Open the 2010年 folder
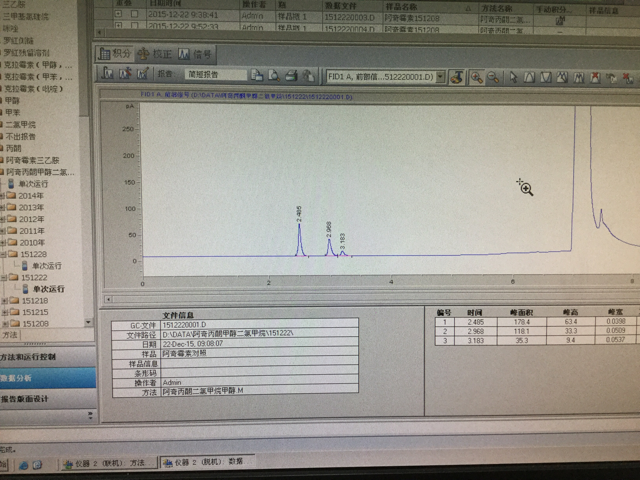The image size is (640, 480). tap(25, 242)
